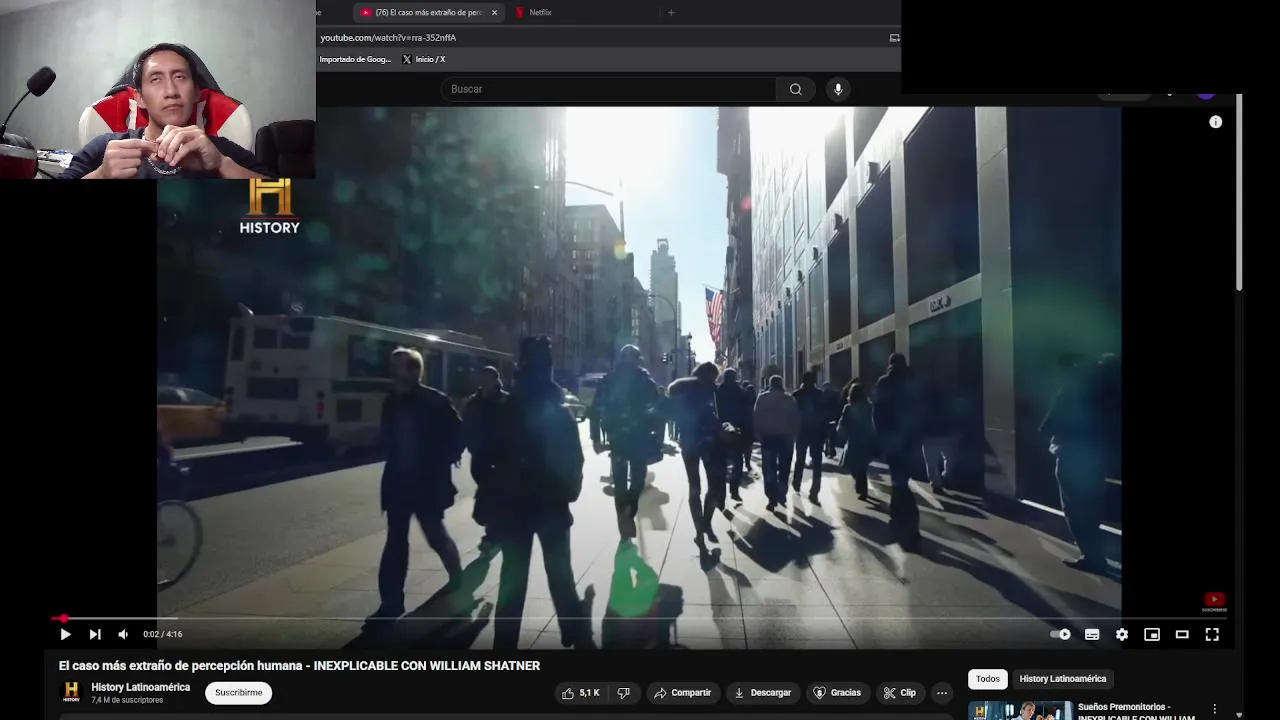Viewport: 1280px width, 720px height.
Task: Close the YouTube browser tab
Action: (x=494, y=13)
